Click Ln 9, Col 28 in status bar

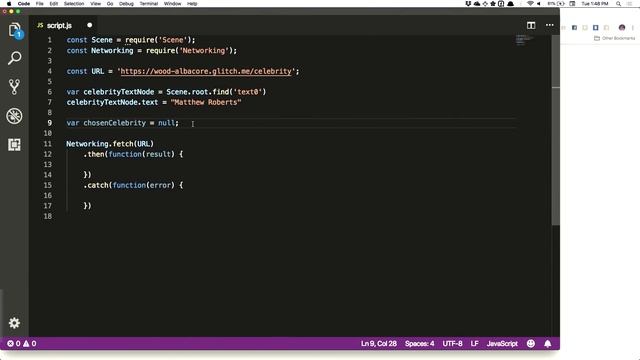(x=378, y=344)
